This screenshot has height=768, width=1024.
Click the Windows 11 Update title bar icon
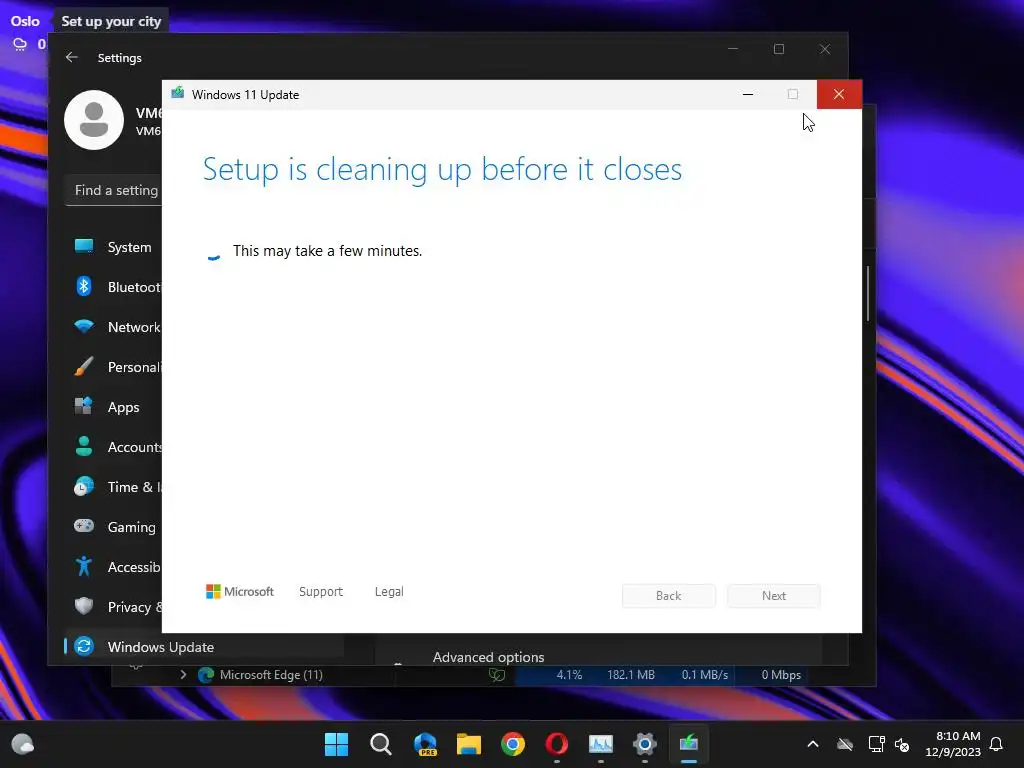pyautogui.click(x=178, y=93)
